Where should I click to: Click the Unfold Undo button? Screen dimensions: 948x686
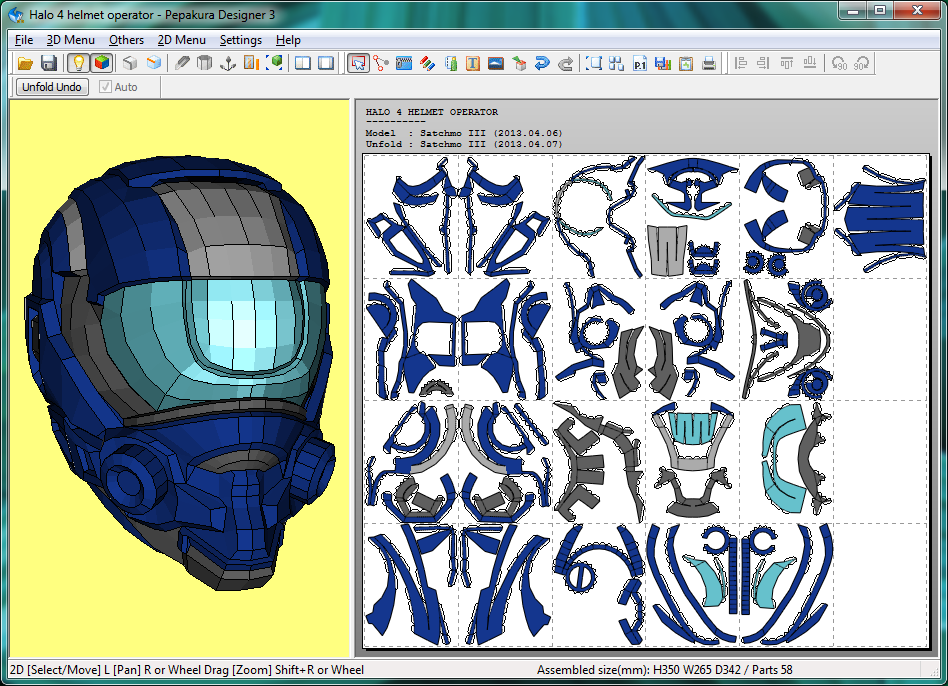tap(52, 87)
